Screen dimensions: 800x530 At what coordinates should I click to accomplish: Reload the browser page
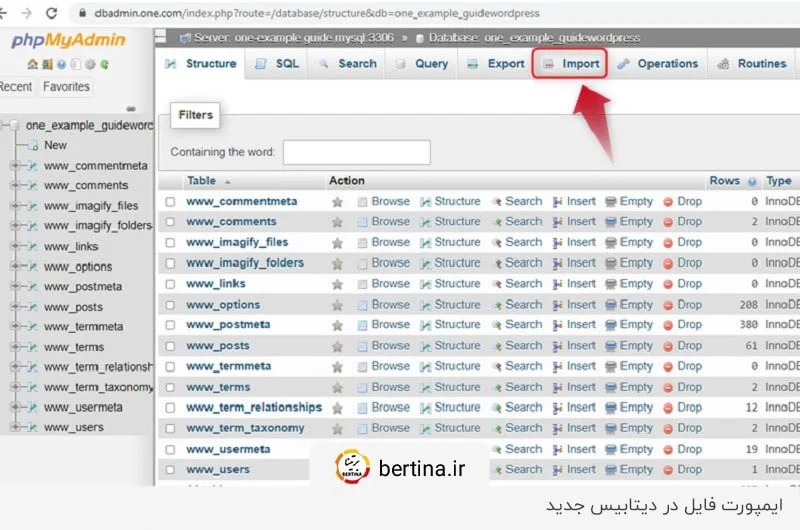52,13
